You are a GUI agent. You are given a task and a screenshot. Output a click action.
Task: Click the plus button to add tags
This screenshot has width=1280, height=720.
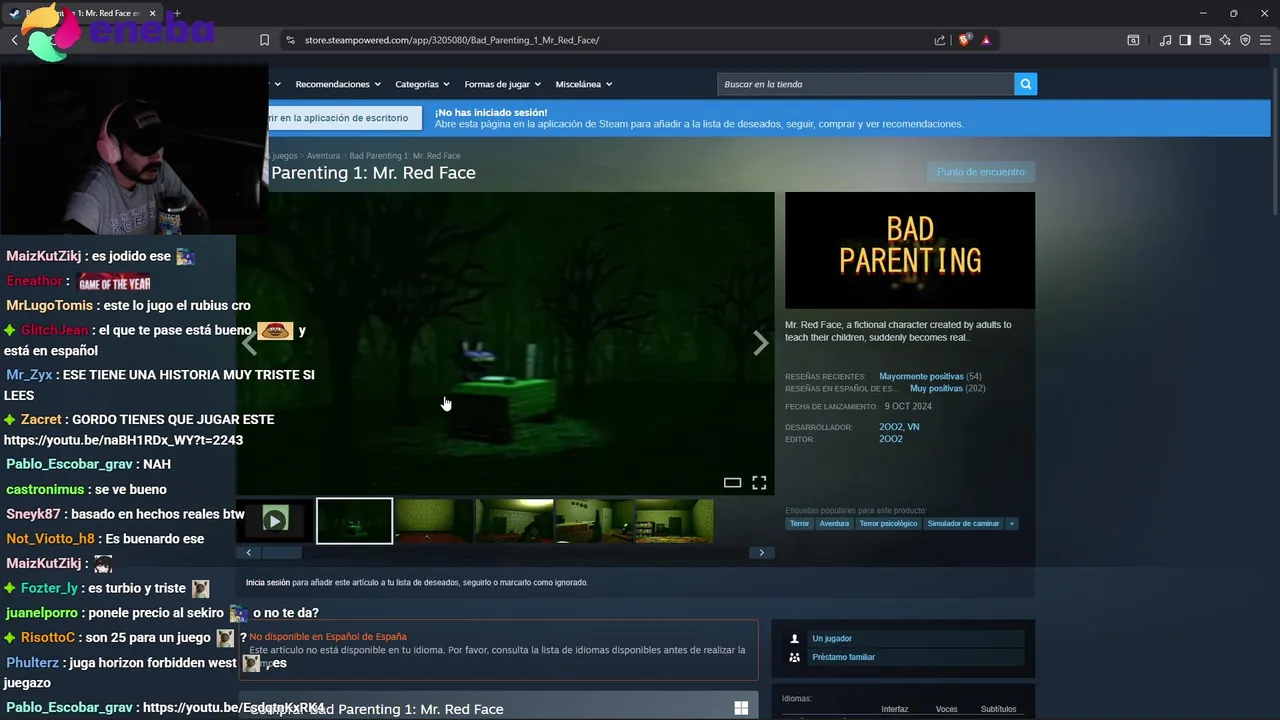tap(1012, 523)
